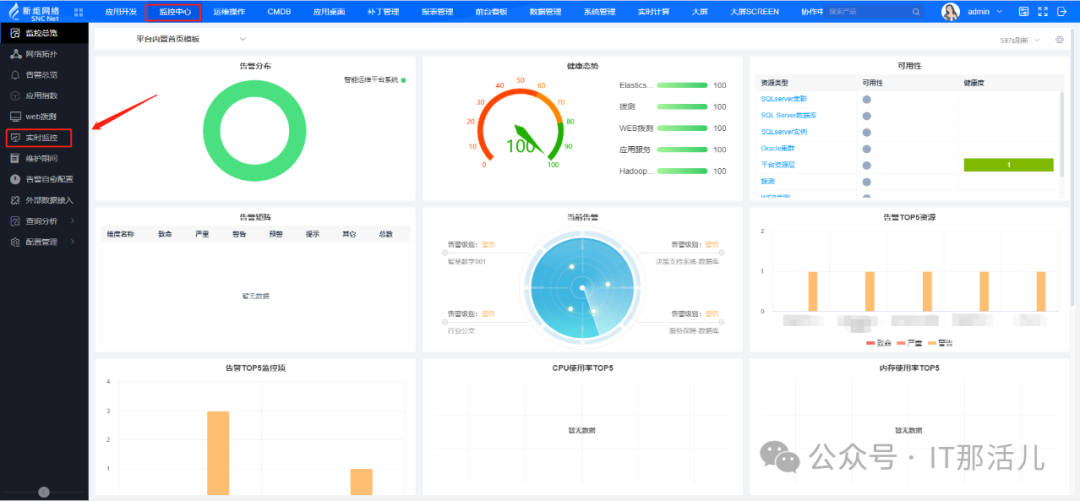Open the 运维操作 top menu
The width and height of the screenshot is (1080, 501).
[229, 12]
